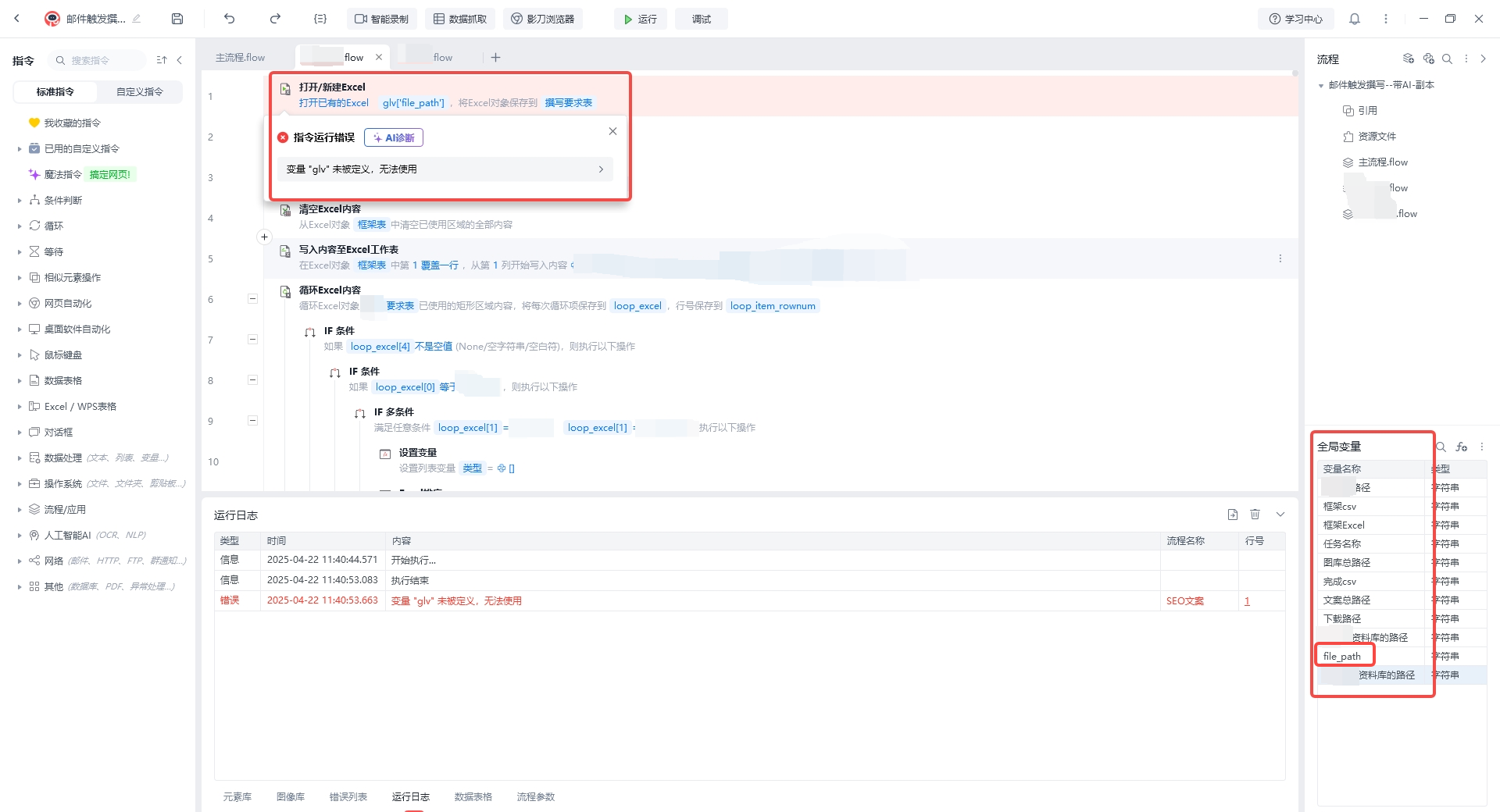Collapse the 循环Excel内容 block on line 6
Screen dimensions: 1500x812
tap(252, 299)
